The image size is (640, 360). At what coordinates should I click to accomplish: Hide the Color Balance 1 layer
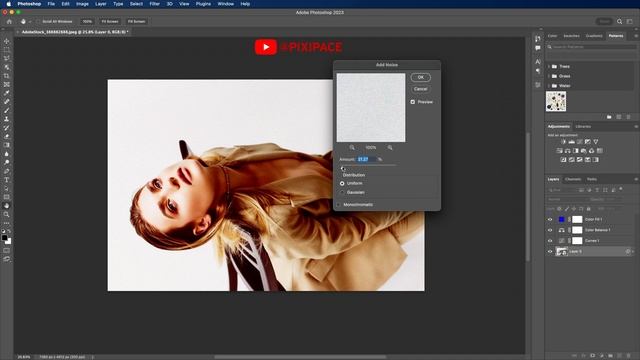pos(550,230)
